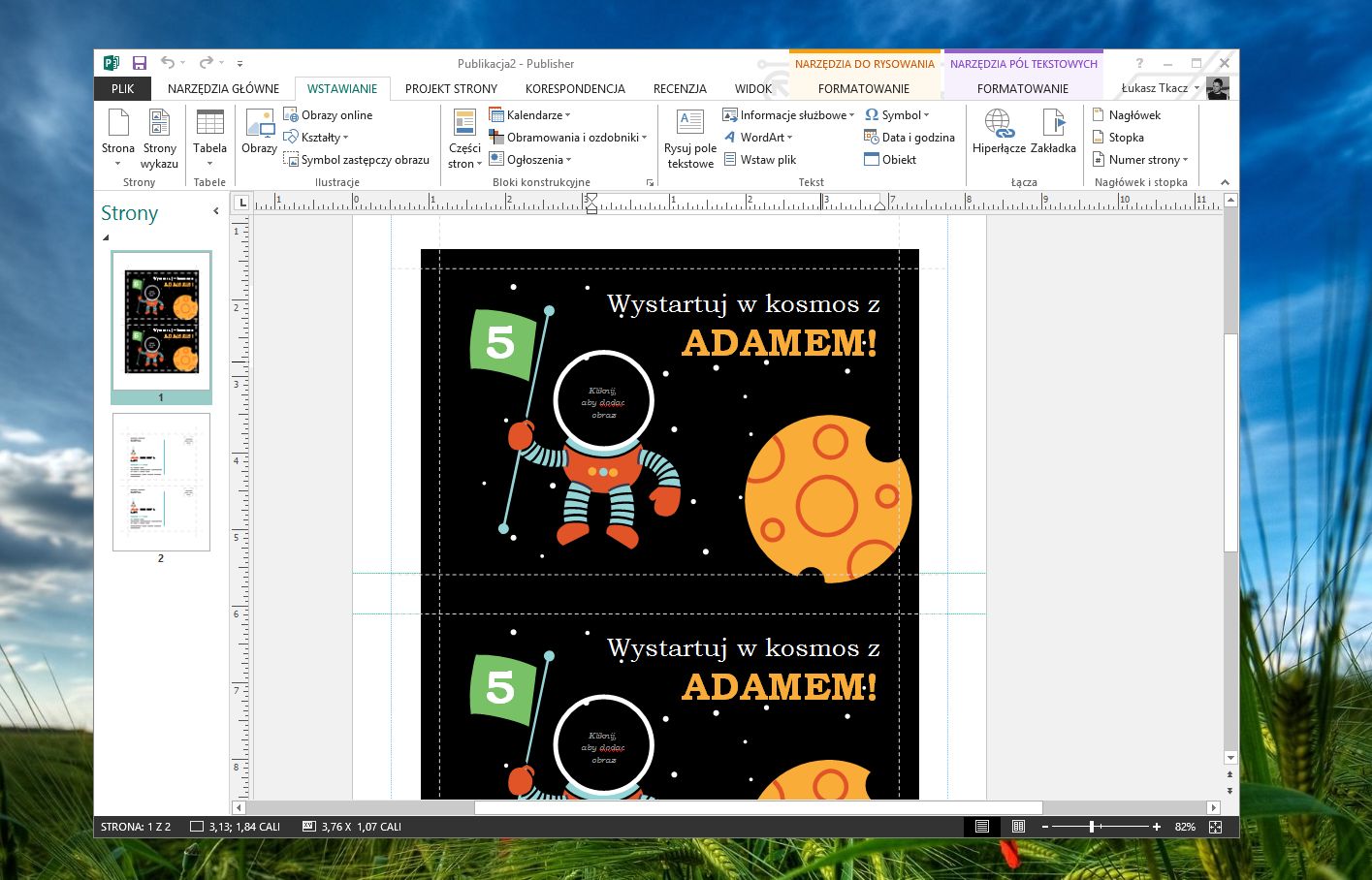Viewport: 1372px width, 880px height.
Task: Open Strony wykazu catalog pages
Action: (160, 138)
